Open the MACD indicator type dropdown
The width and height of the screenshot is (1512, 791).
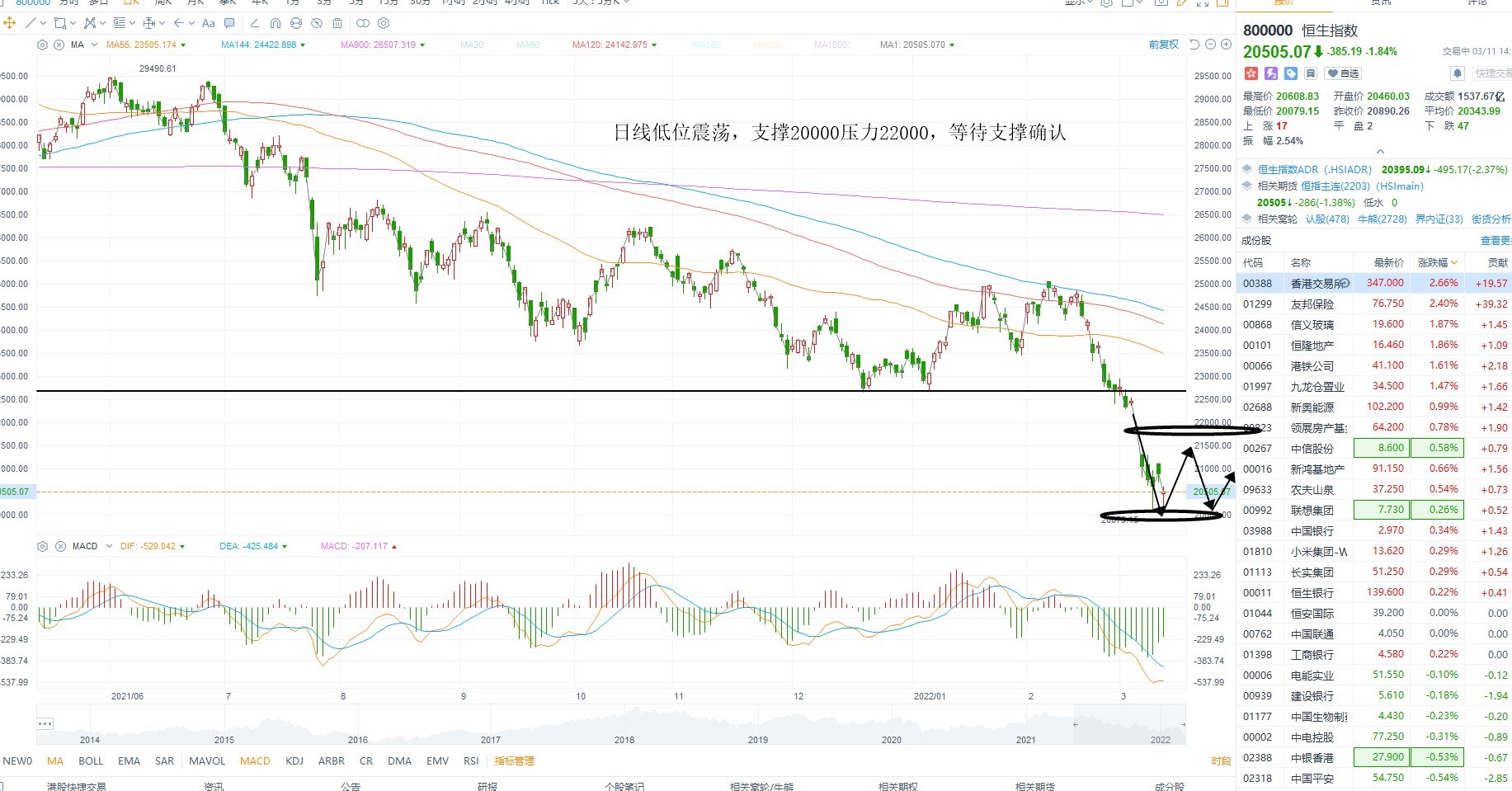coord(109,546)
